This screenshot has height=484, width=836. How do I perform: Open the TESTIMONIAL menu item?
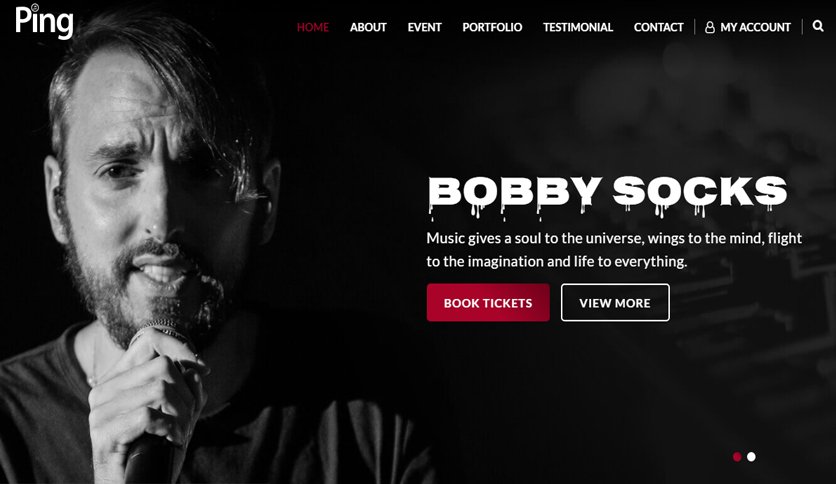tap(578, 27)
